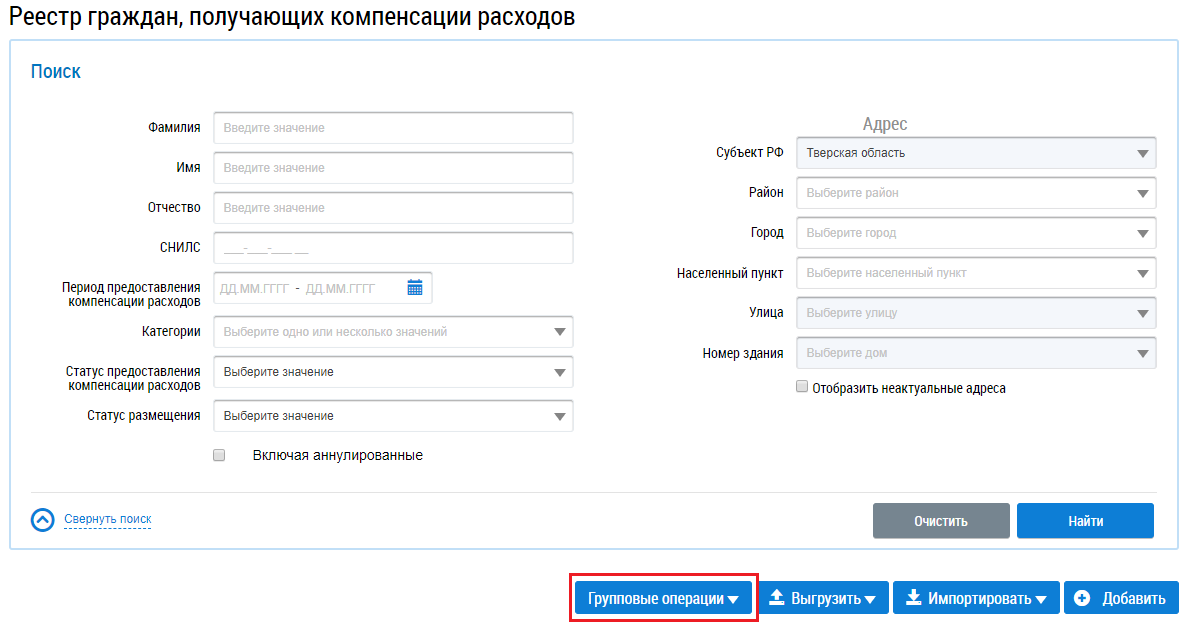Toggle 'Отобразить неактуальные адреса' checkbox
This screenshot has height=628, width=1185.
point(802,387)
